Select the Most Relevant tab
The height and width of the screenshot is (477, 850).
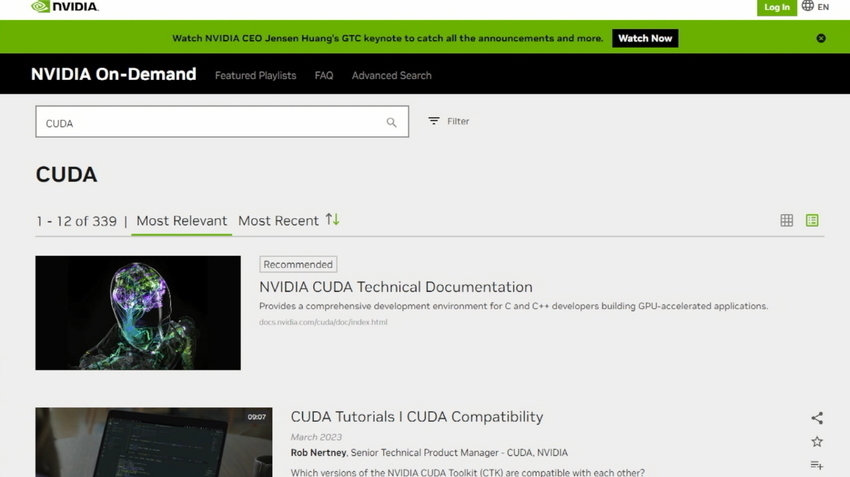[182, 221]
